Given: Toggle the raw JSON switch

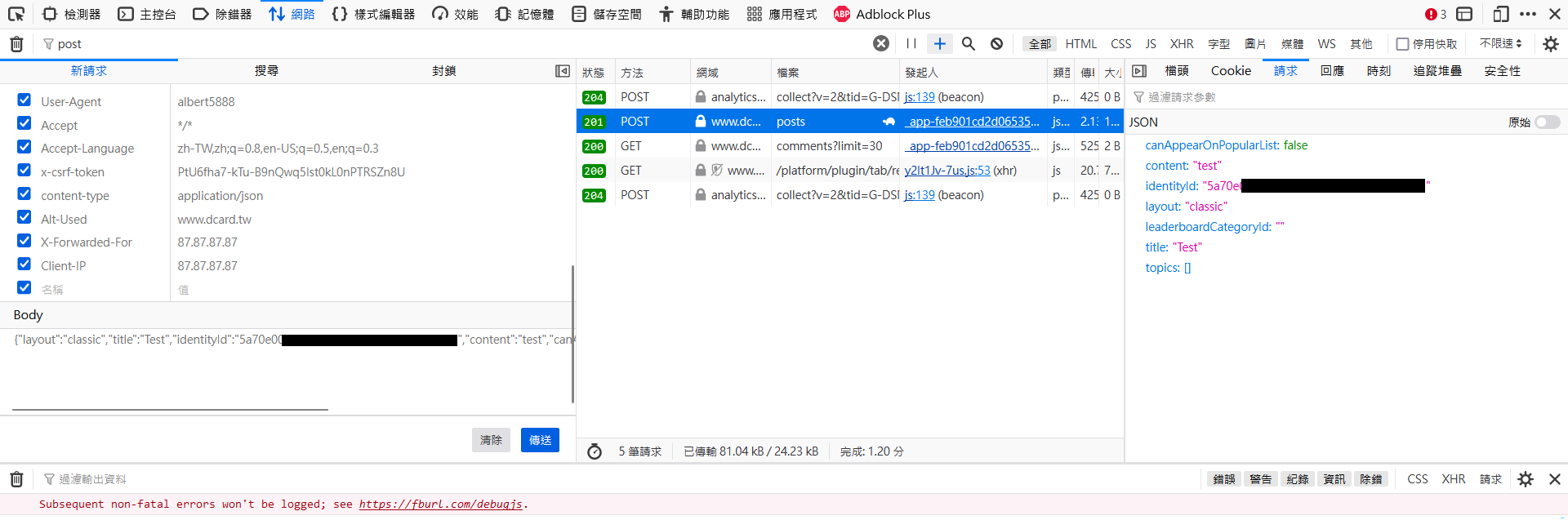Looking at the screenshot, I should 1547,122.
